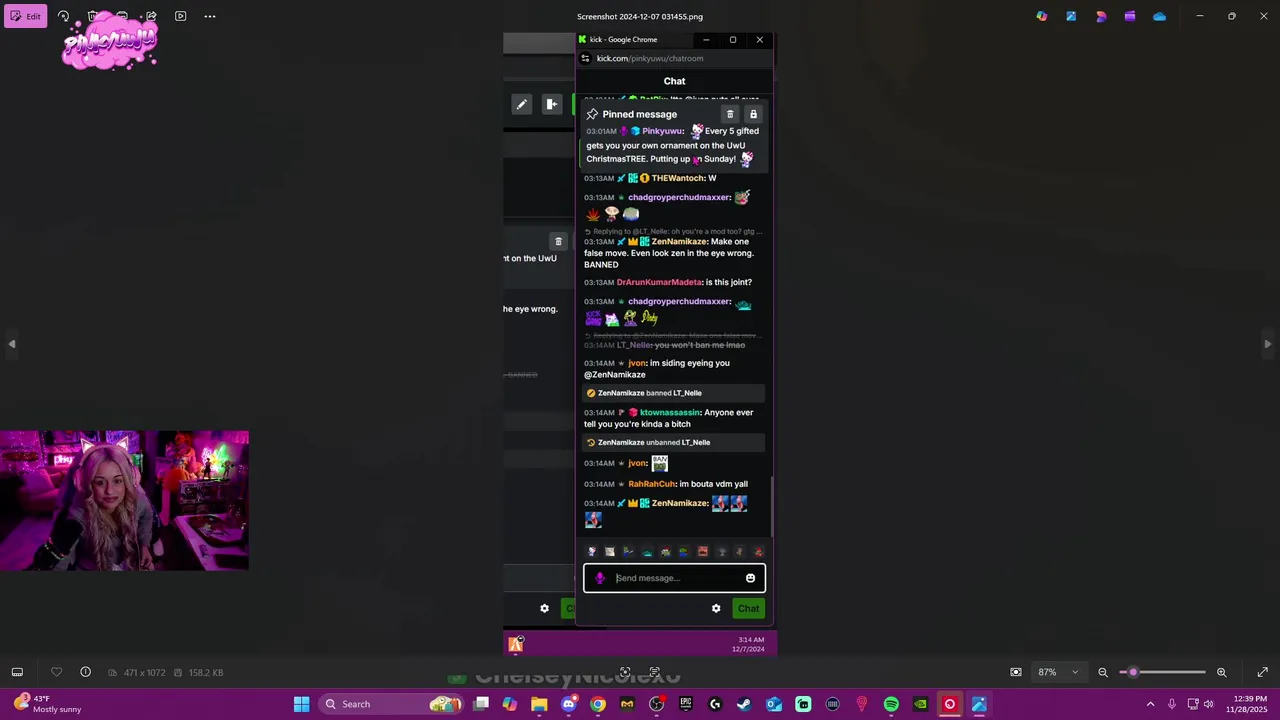Click the THEWantoch username in chat

pos(678,178)
